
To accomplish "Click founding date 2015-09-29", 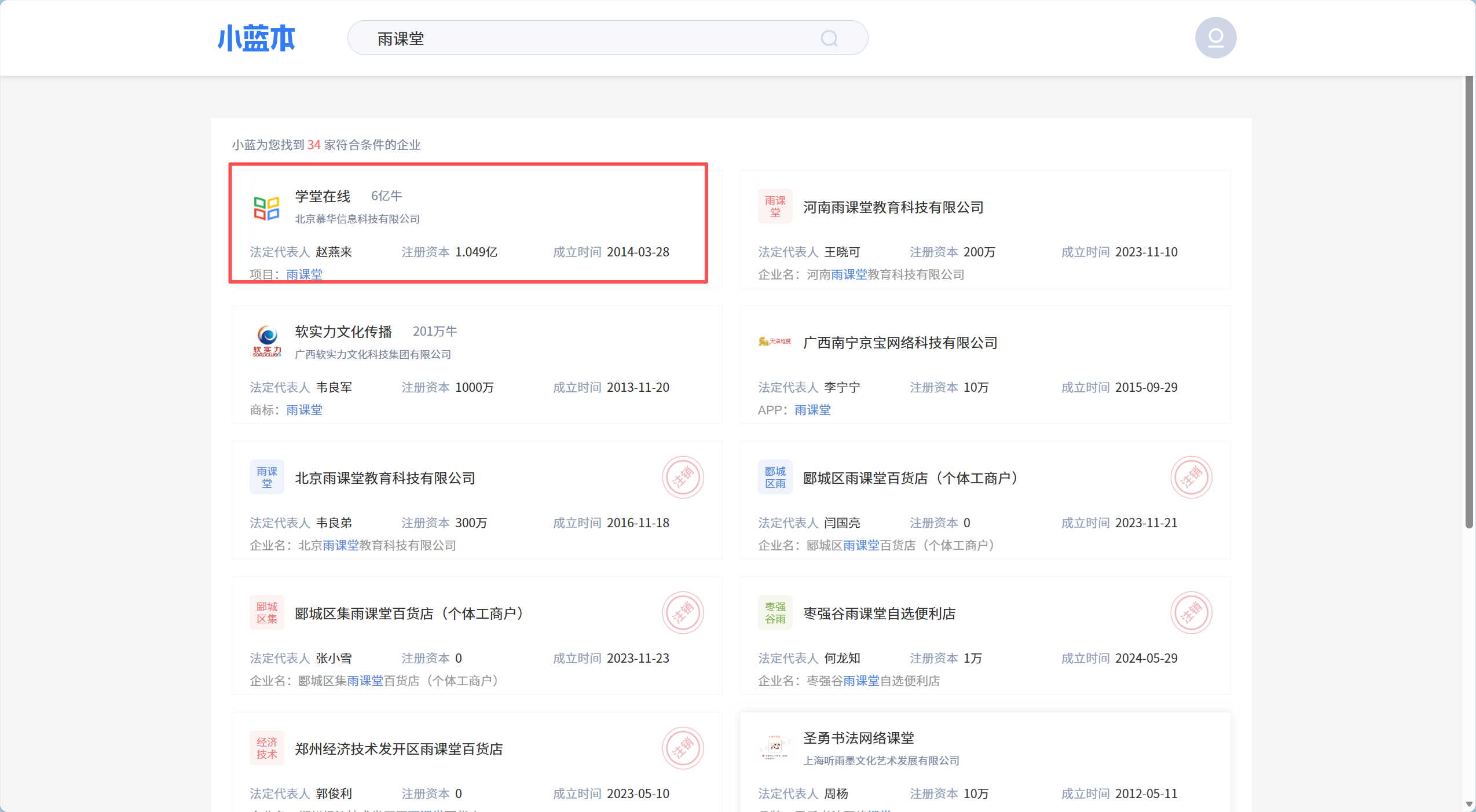I will [x=1147, y=387].
